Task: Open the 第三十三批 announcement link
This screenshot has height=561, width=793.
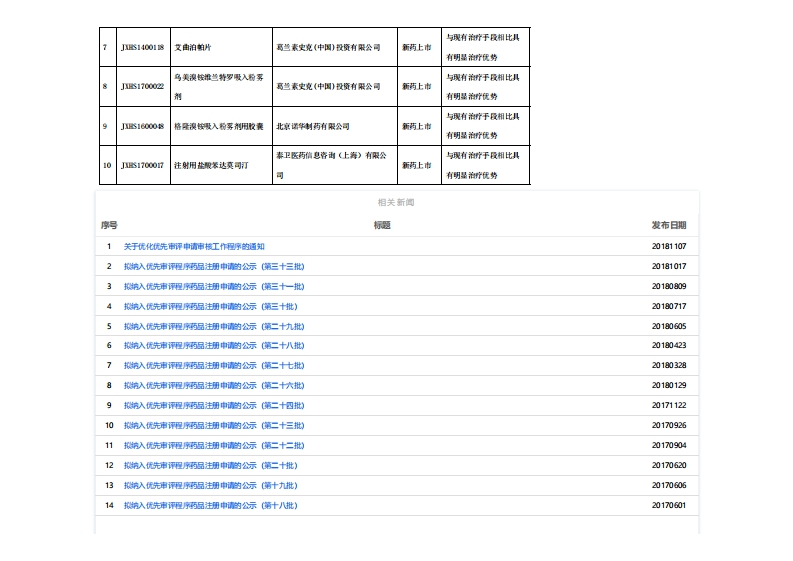Action: coord(214,266)
